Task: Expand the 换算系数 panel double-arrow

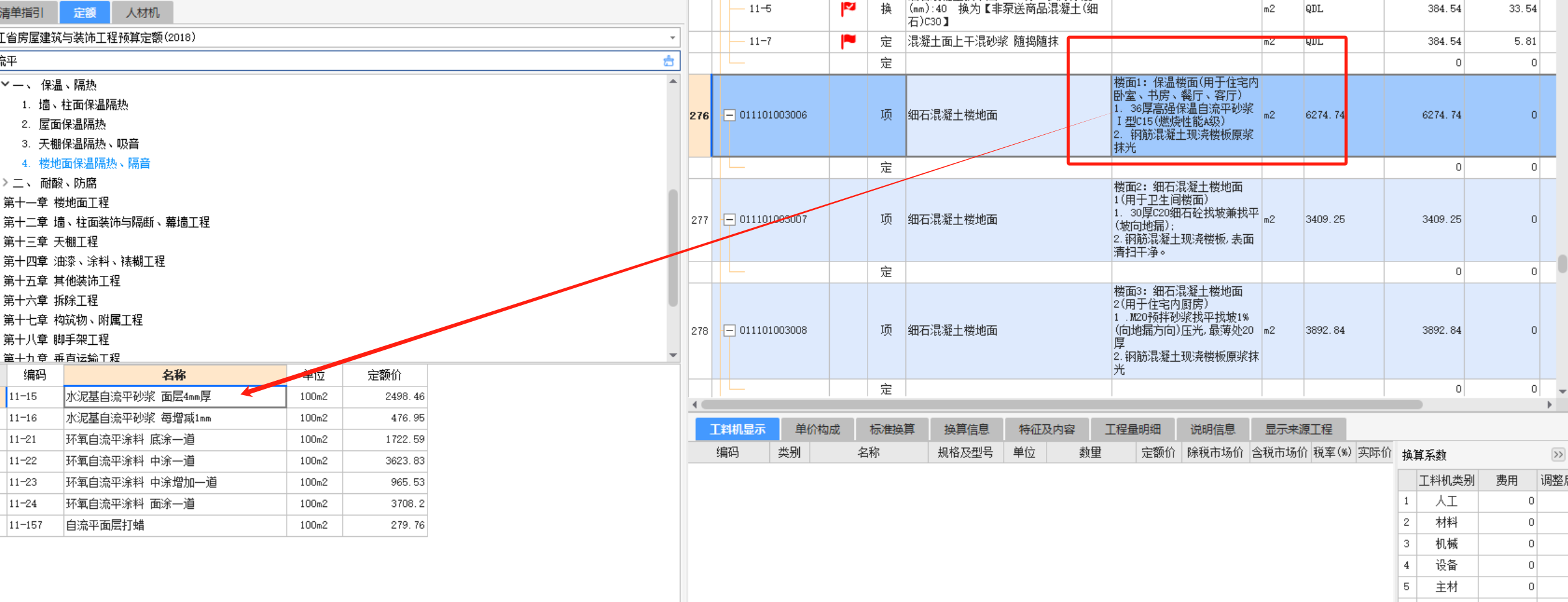Action: 1557,455
